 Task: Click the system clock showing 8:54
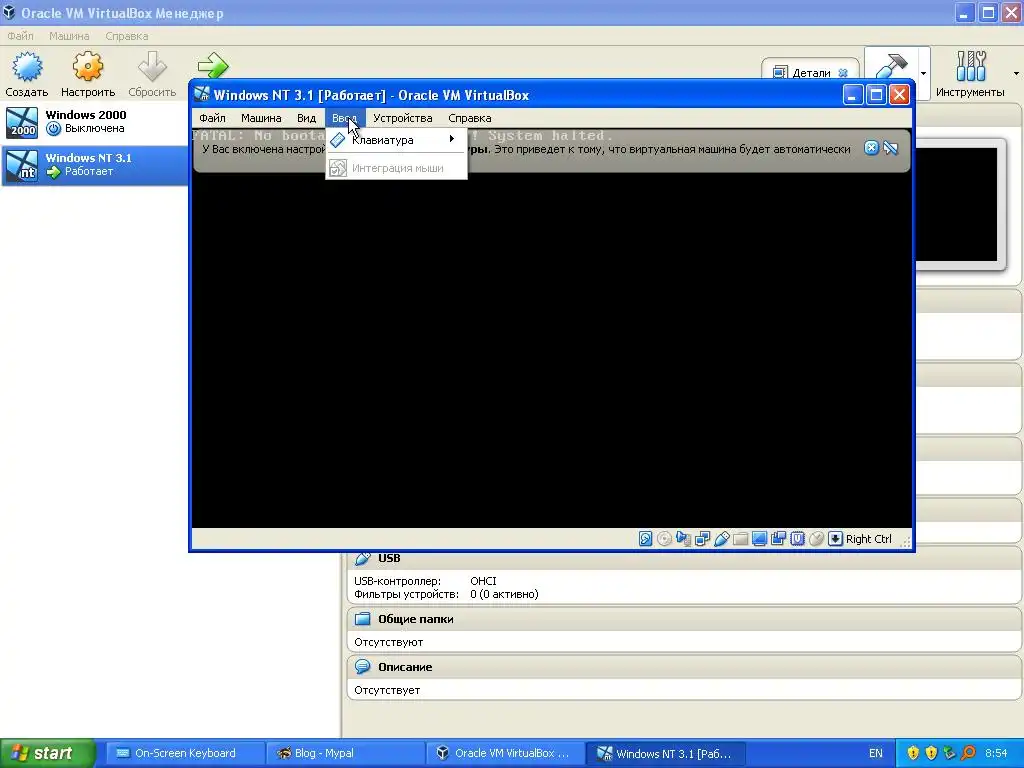coord(996,753)
